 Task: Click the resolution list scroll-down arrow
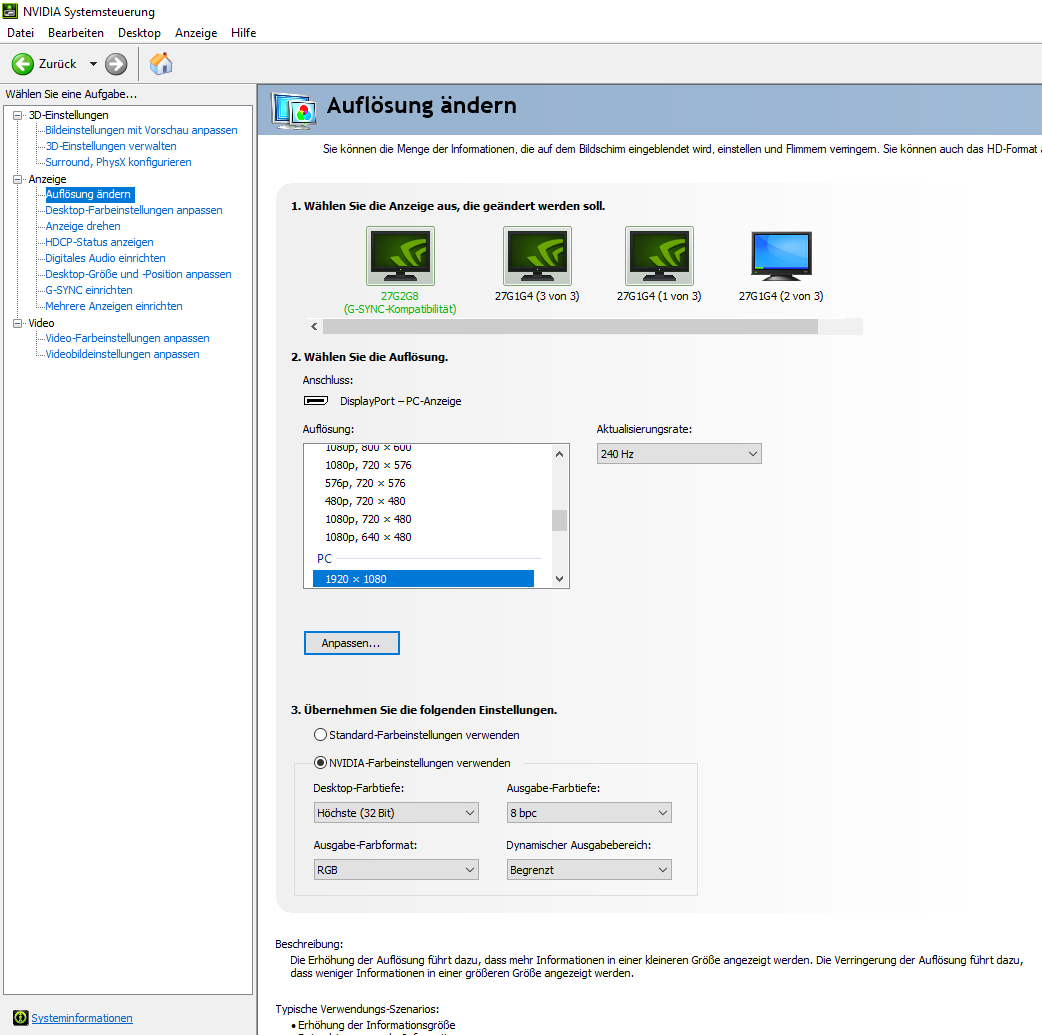(x=560, y=578)
